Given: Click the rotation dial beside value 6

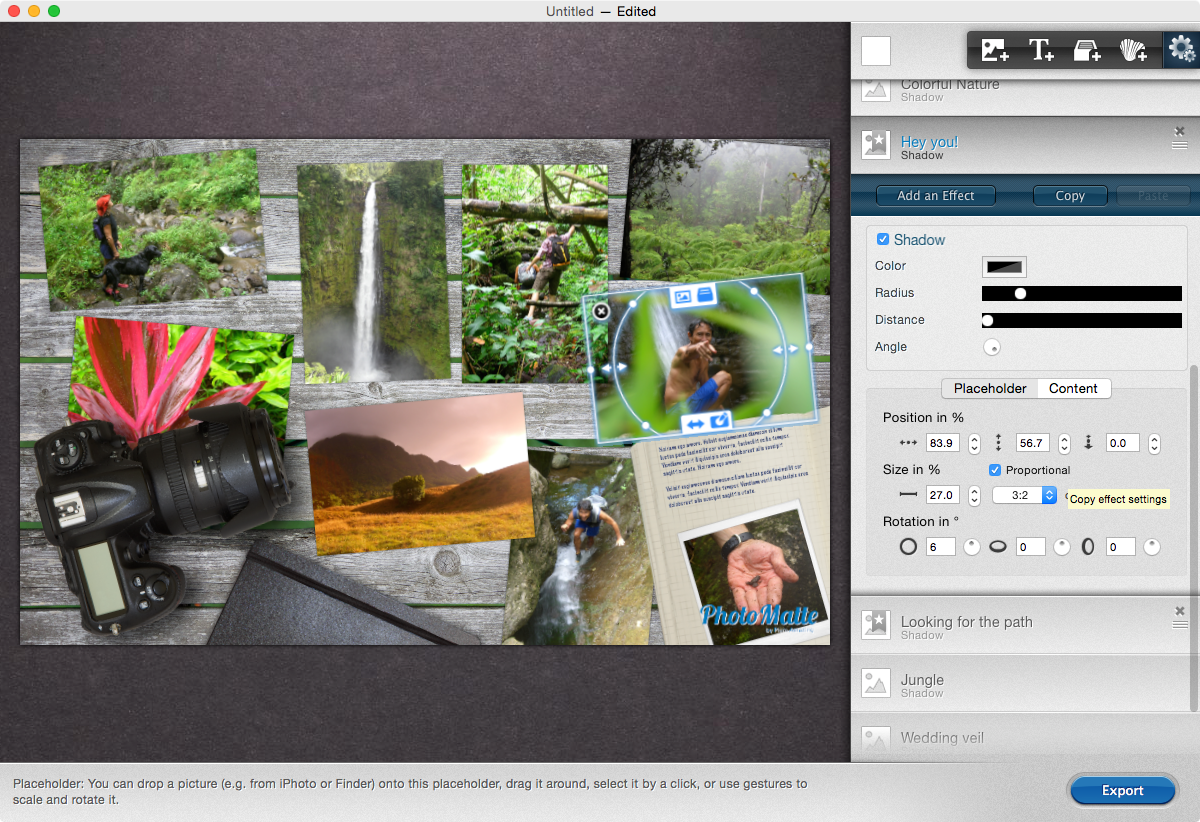Looking at the screenshot, I should [x=971, y=547].
